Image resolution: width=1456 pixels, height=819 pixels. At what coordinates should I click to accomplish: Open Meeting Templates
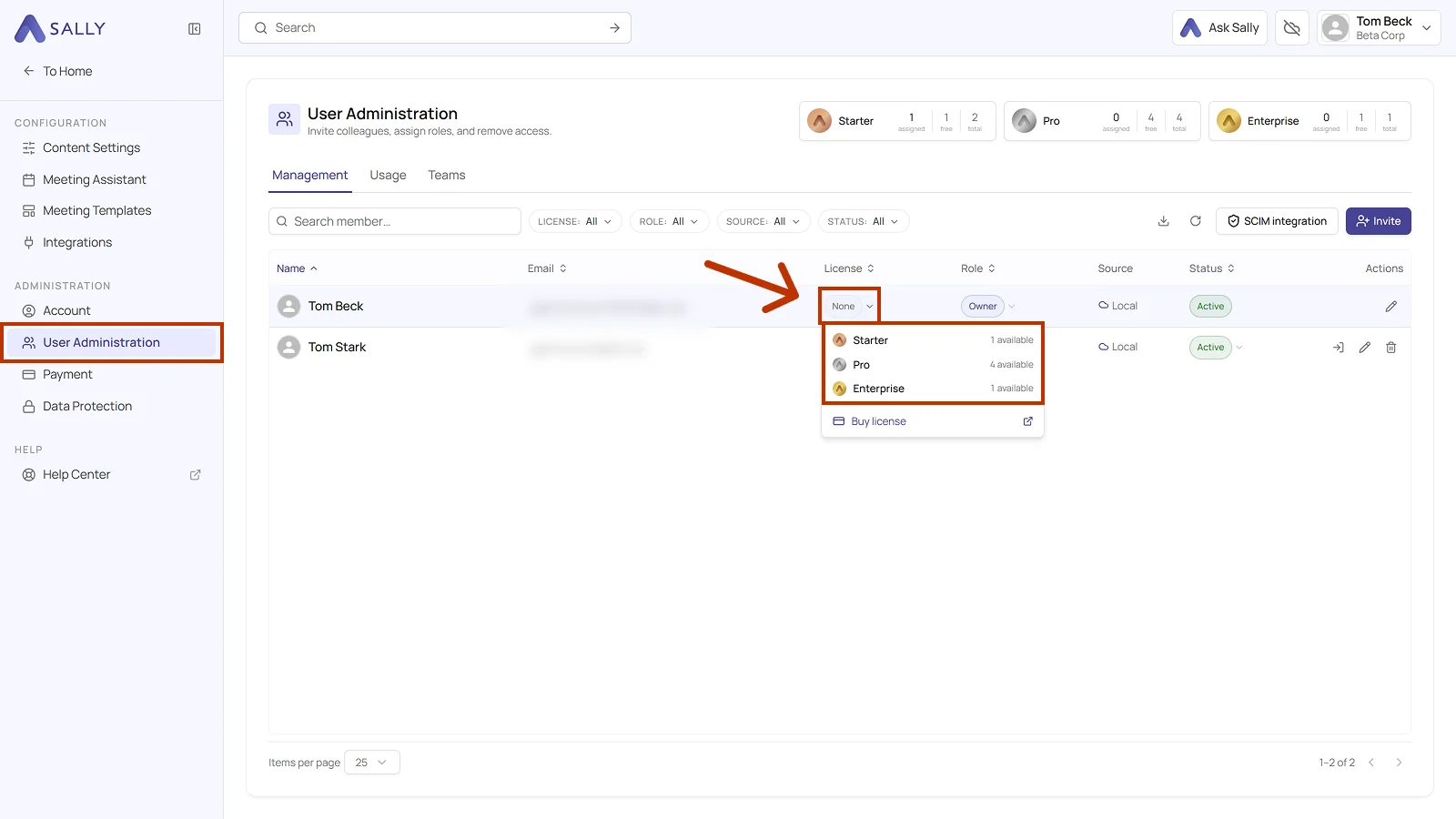point(96,210)
